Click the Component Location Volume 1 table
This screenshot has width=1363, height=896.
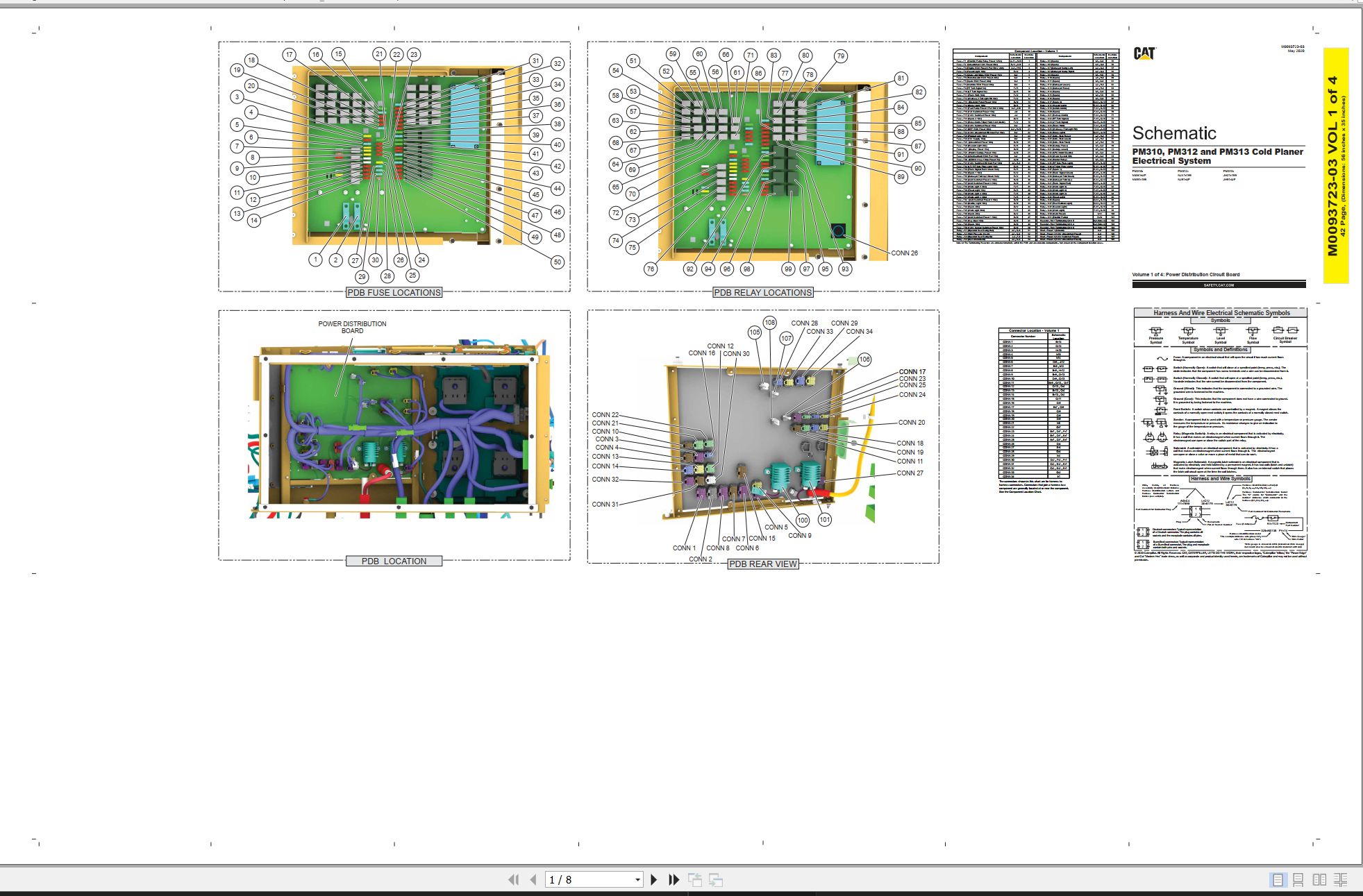point(1036,146)
